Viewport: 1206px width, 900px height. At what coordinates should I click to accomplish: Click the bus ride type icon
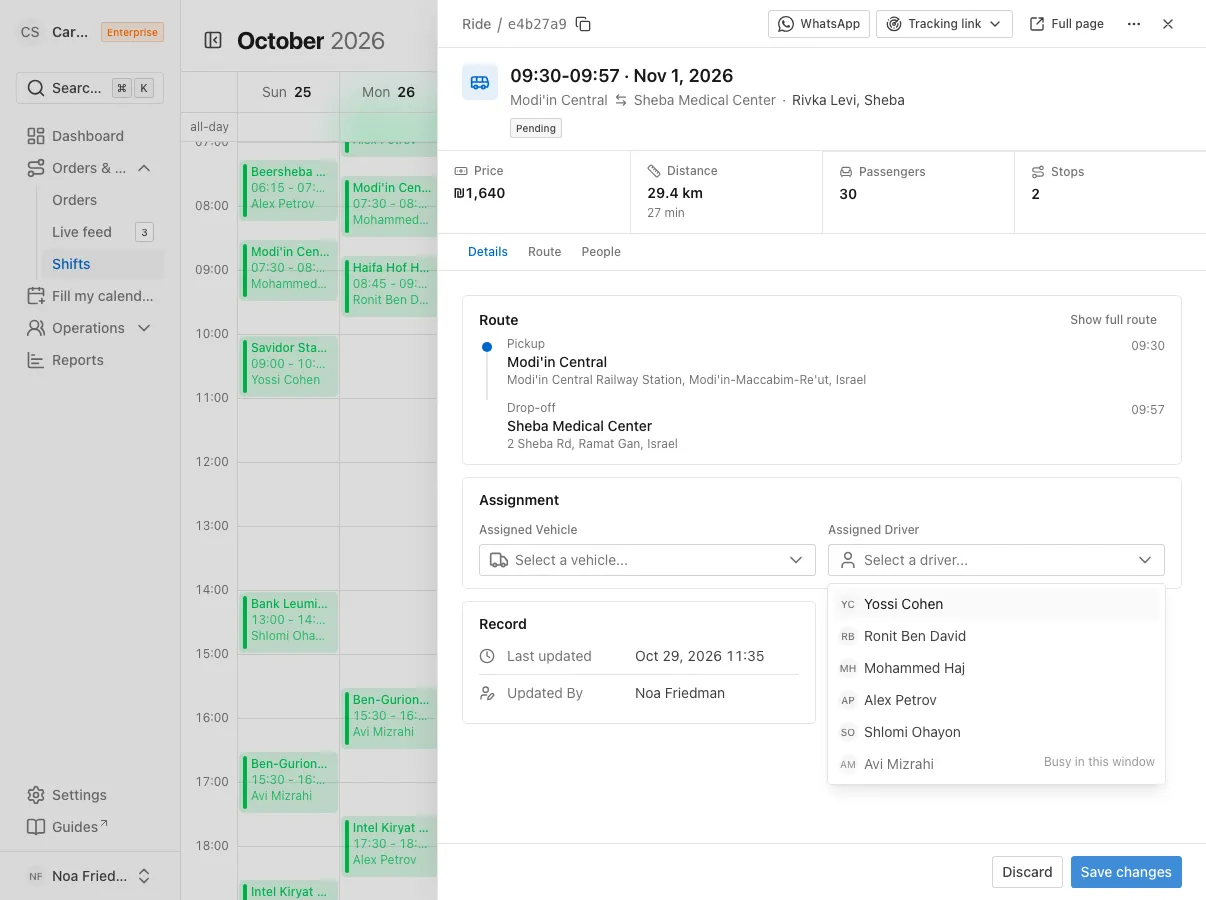[x=480, y=82]
